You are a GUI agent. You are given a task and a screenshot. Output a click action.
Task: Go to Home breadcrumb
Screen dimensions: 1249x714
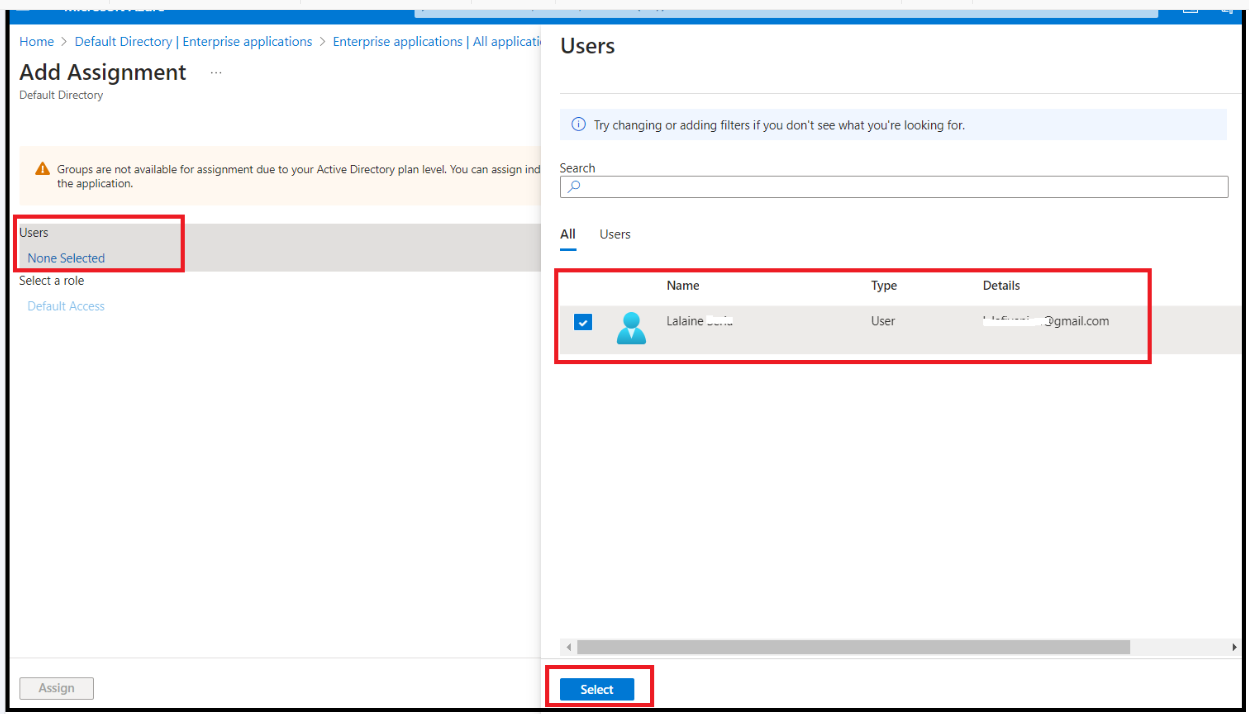tap(36, 41)
